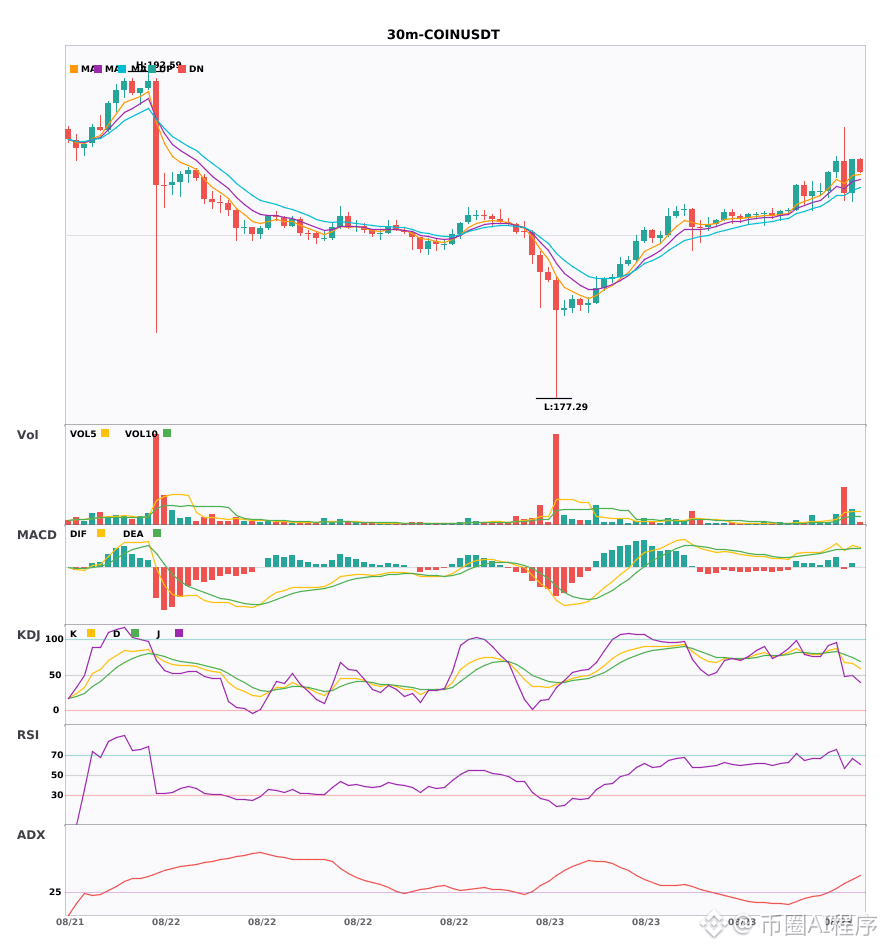Click the orange MA legend swatch
This screenshot has height=950, width=885.
click(x=74, y=69)
